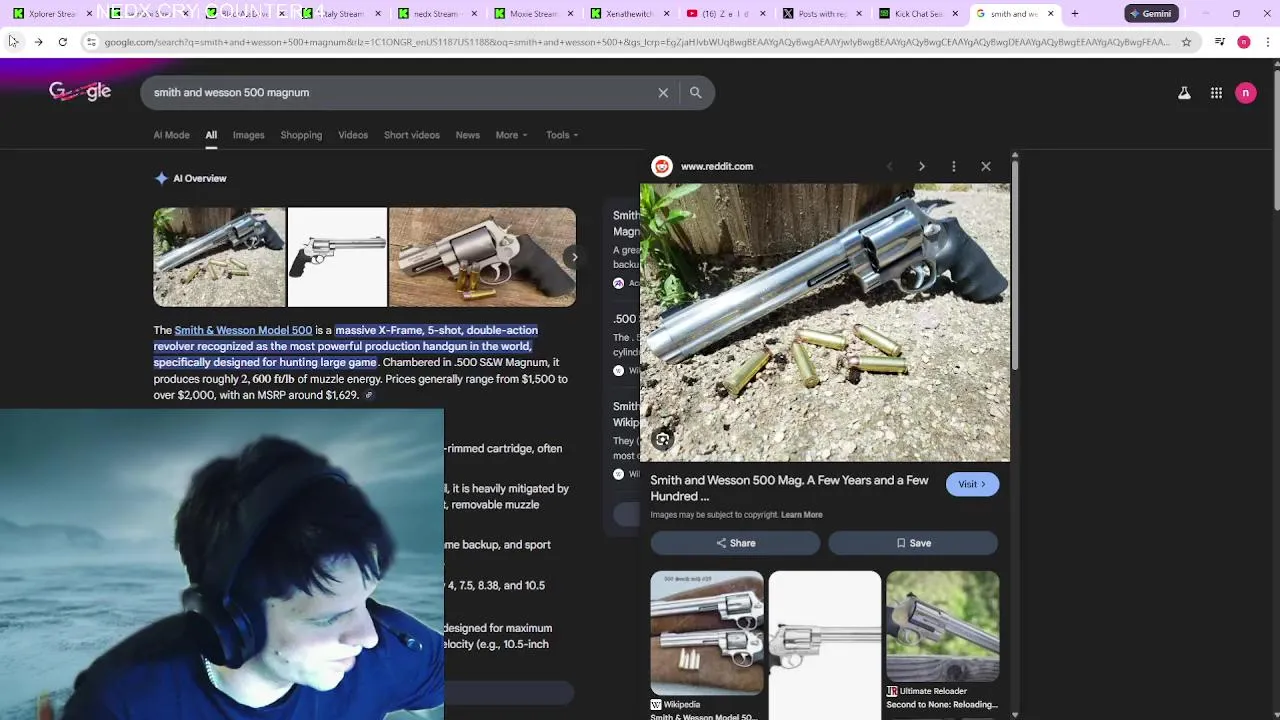
Task: Open site information icon in address bar
Action: 91,42
